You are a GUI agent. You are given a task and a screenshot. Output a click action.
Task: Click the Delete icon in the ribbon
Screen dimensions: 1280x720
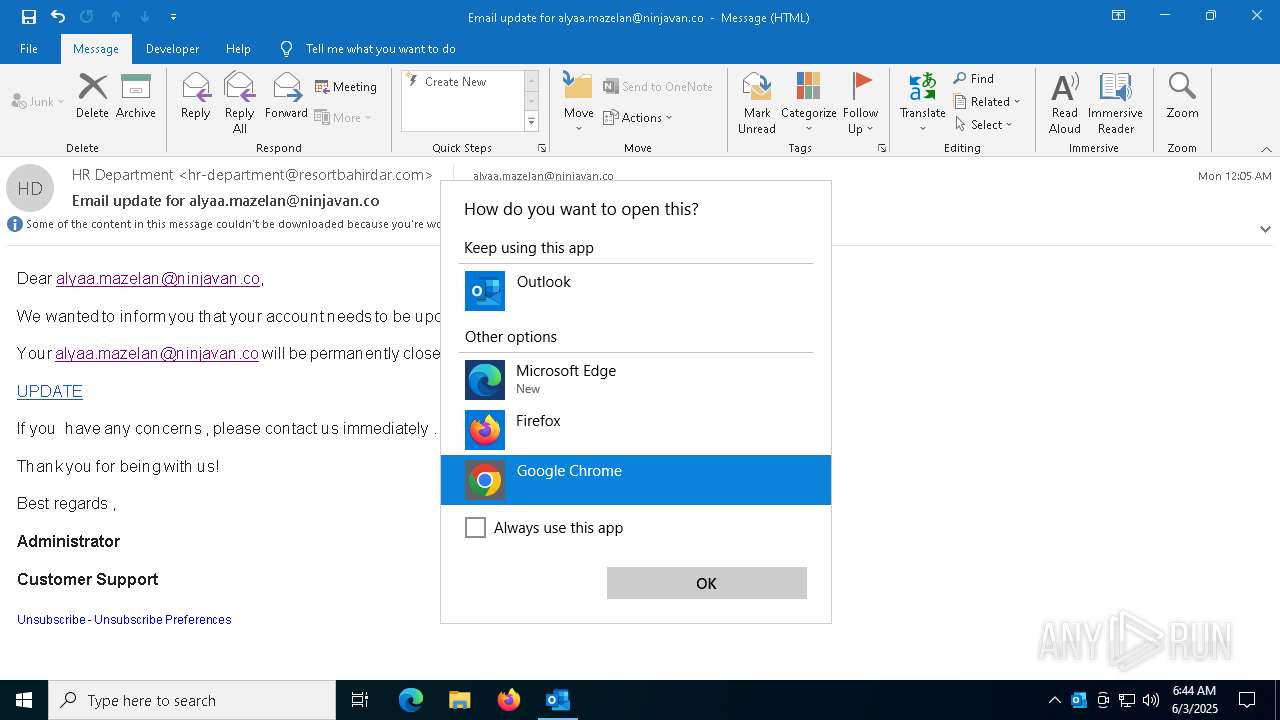point(92,96)
